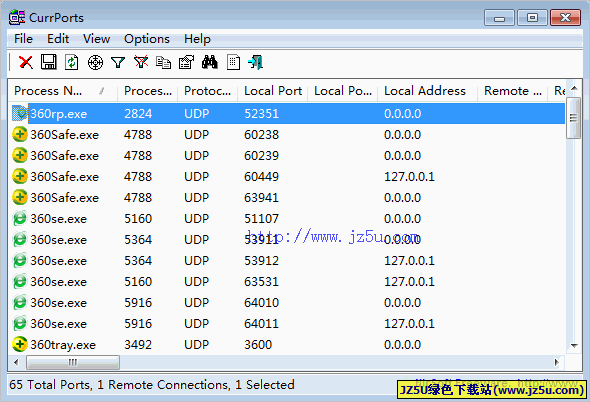Viewport: 590px width, 402px height.
Task: Click the HTML report page icon
Action: (233, 62)
